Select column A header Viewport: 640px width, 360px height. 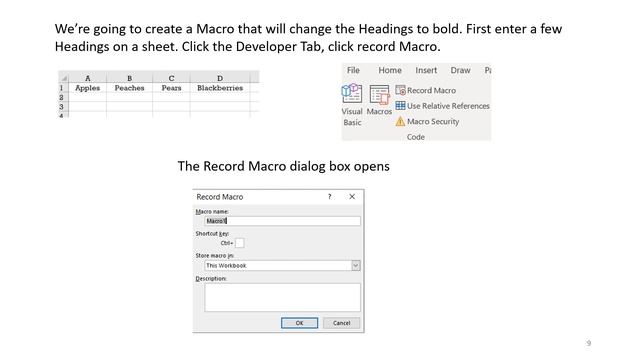click(x=87, y=78)
